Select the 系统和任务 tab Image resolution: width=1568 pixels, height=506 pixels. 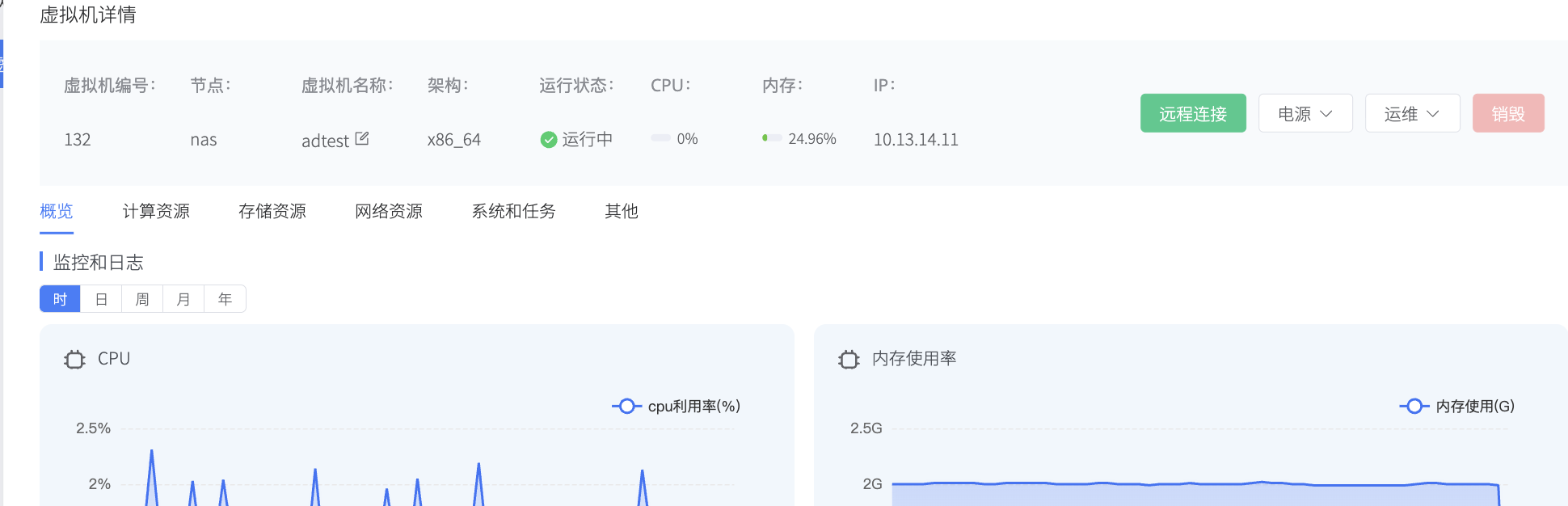click(x=514, y=212)
